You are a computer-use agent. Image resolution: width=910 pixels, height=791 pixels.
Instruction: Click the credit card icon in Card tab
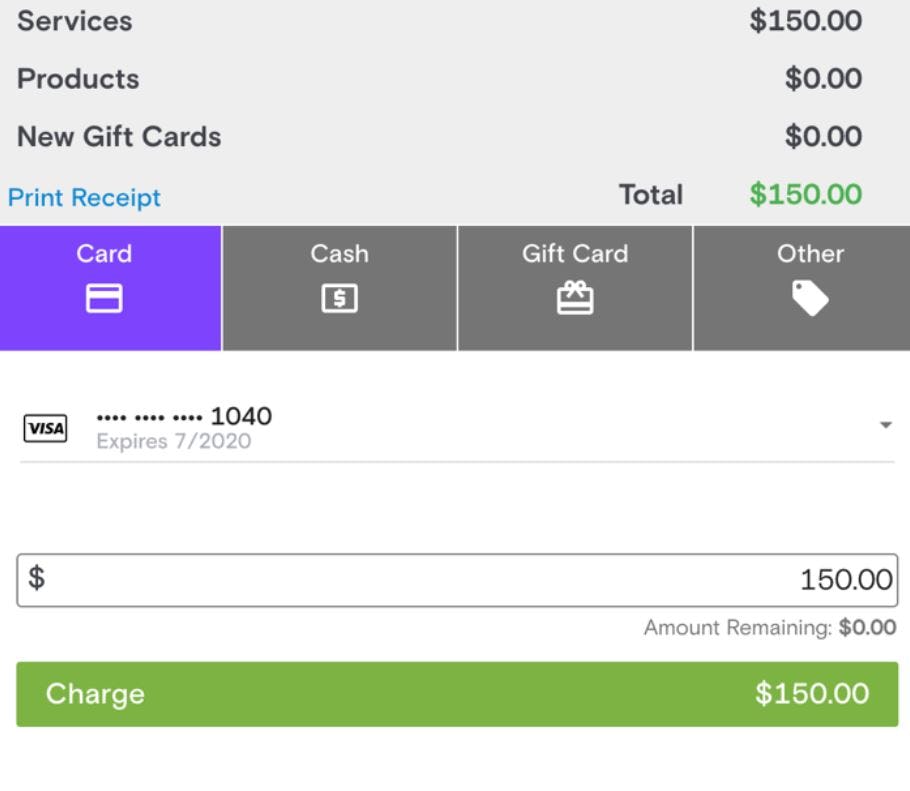104,299
